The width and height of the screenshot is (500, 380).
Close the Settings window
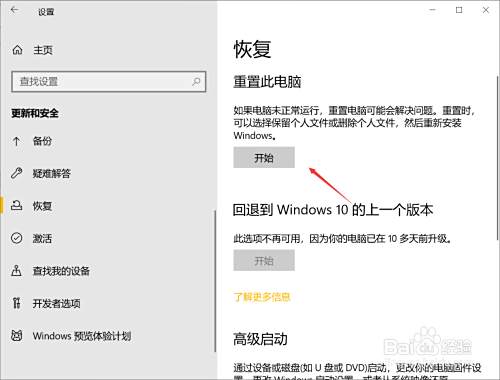pos(486,10)
